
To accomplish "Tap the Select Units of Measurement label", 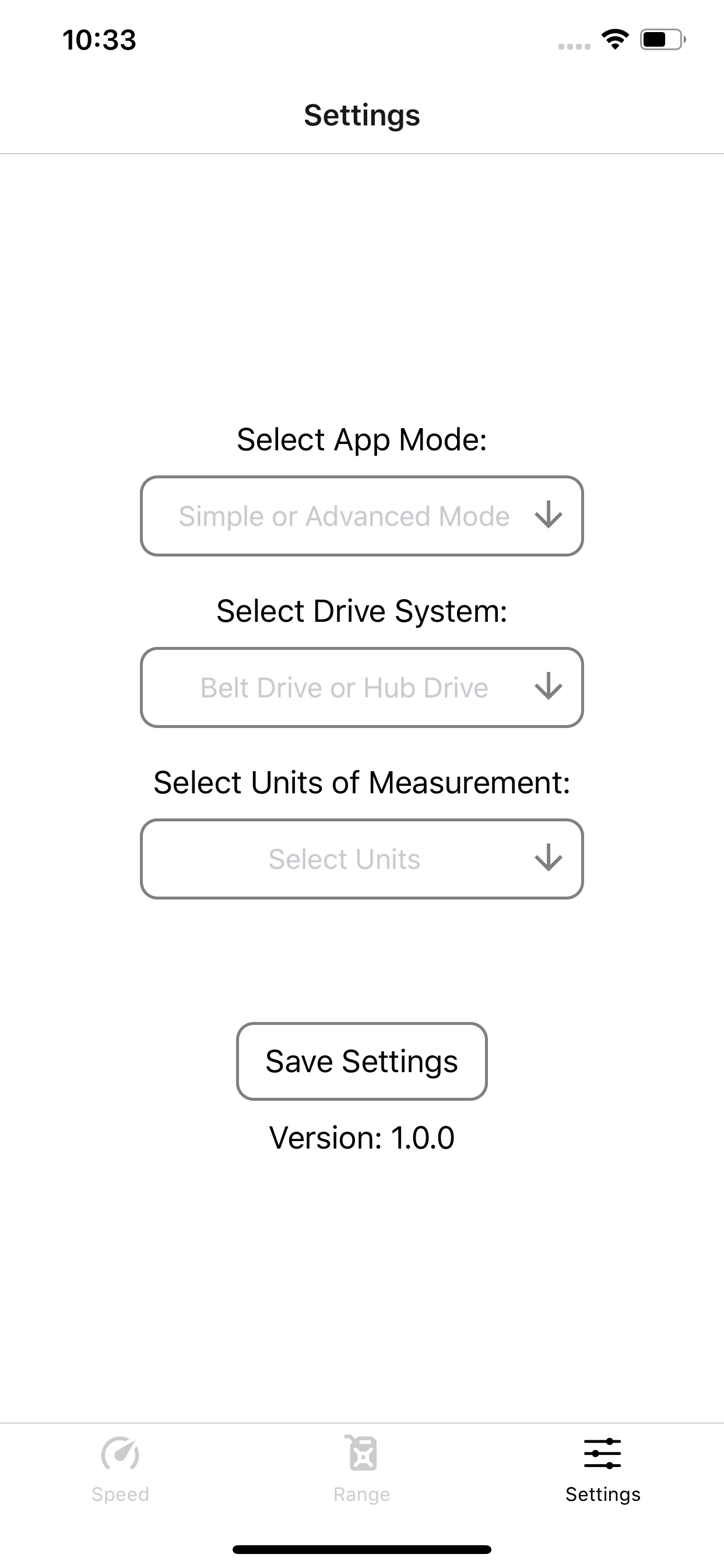I will coord(362,783).
